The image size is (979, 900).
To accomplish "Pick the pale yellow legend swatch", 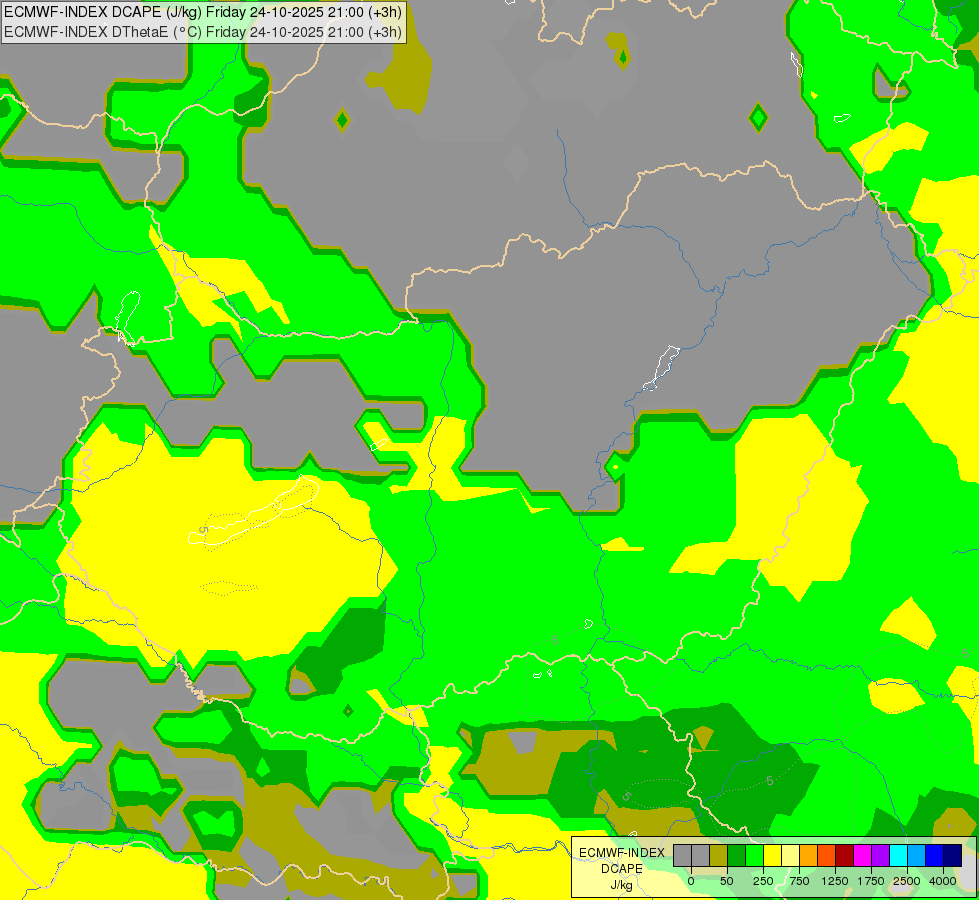I will [790, 856].
